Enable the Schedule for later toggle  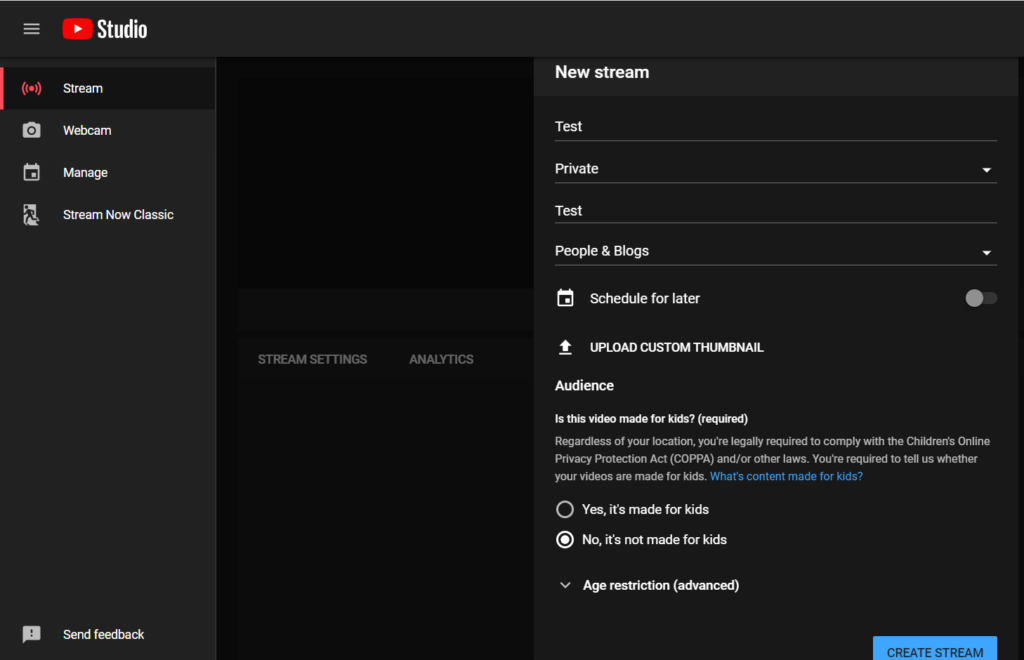coord(980,298)
